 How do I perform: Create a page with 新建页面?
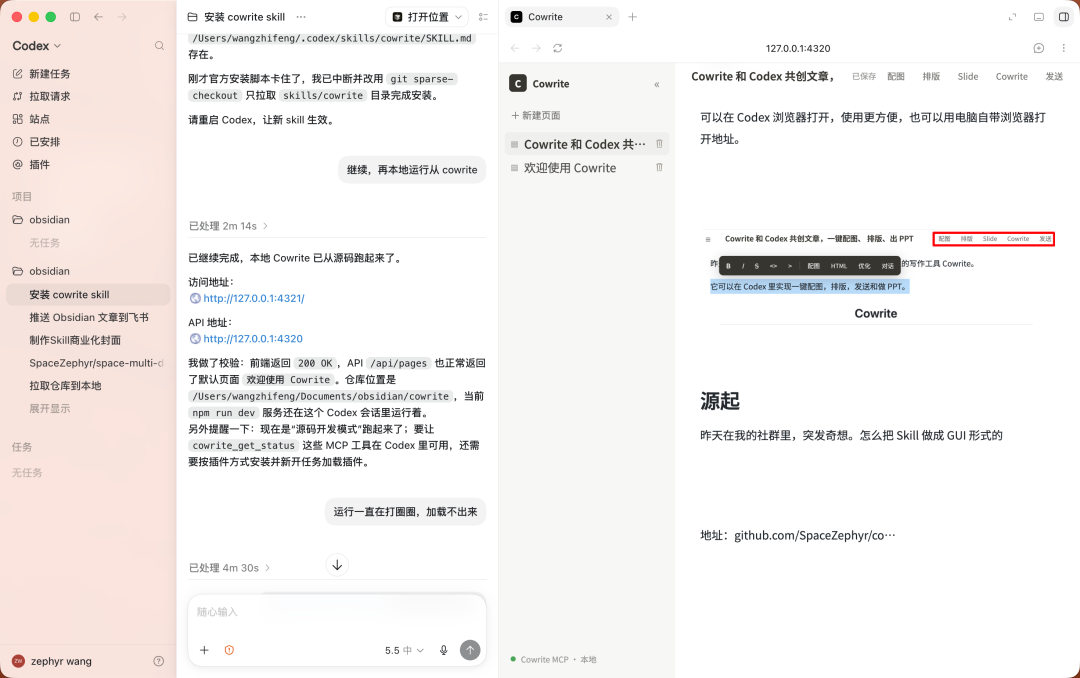tap(536, 115)
